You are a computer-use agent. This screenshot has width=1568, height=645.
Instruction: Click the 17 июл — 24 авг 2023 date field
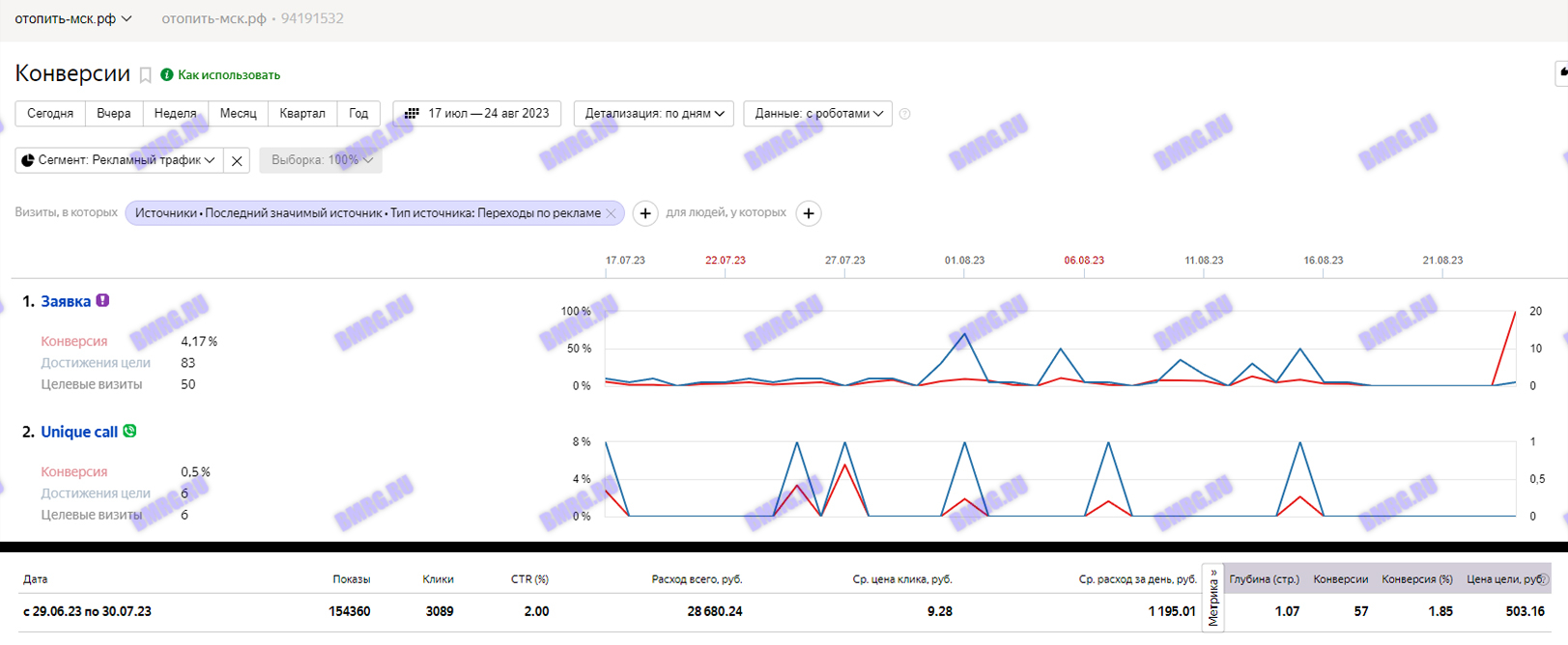pyautogui.click(x=488, y=113)
